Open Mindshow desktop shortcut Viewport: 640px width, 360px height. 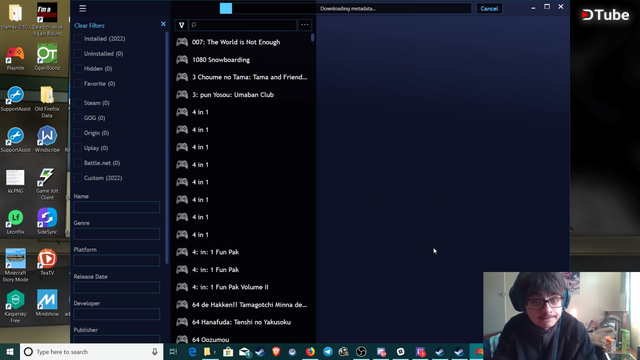tap(47, 303)
